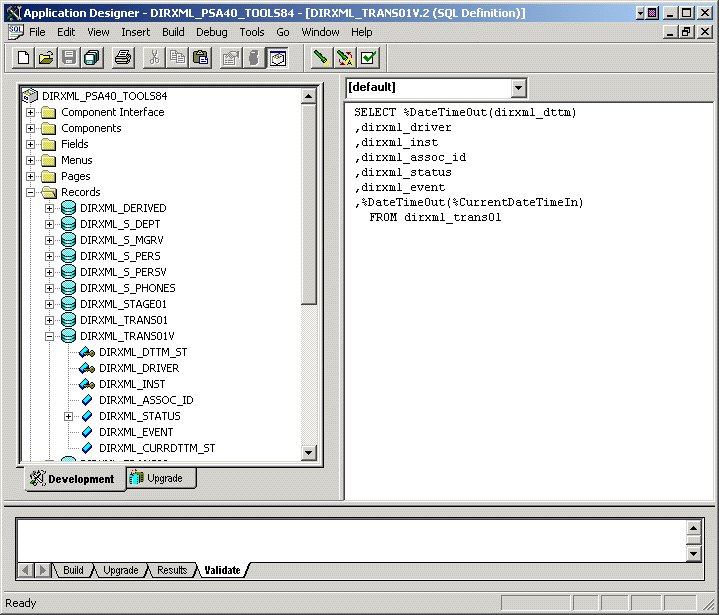Click the Paste clipboard toolbar icon
This screenshot has height=615, width=719.
click(x=199, y=58)
